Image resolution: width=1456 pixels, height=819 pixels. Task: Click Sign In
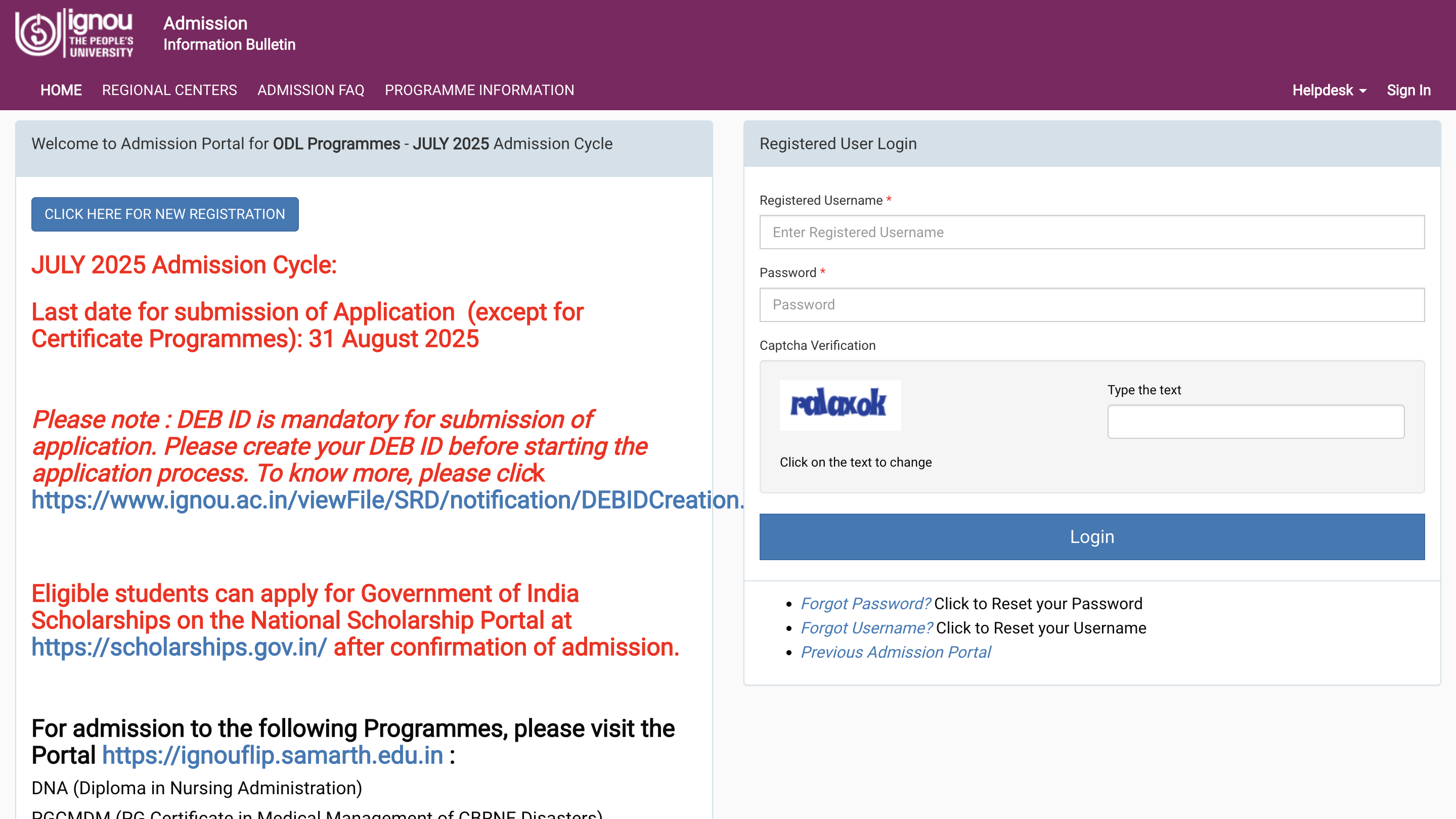[1408, 90]
